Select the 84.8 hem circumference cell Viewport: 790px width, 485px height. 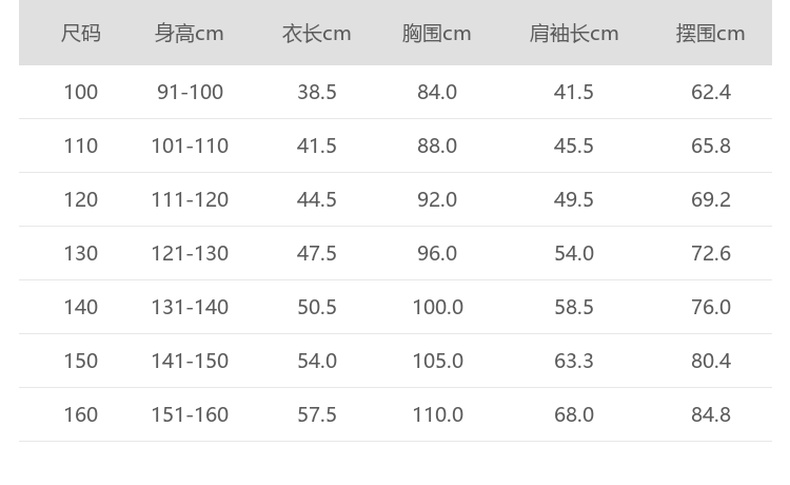click(x=711, y=415)
